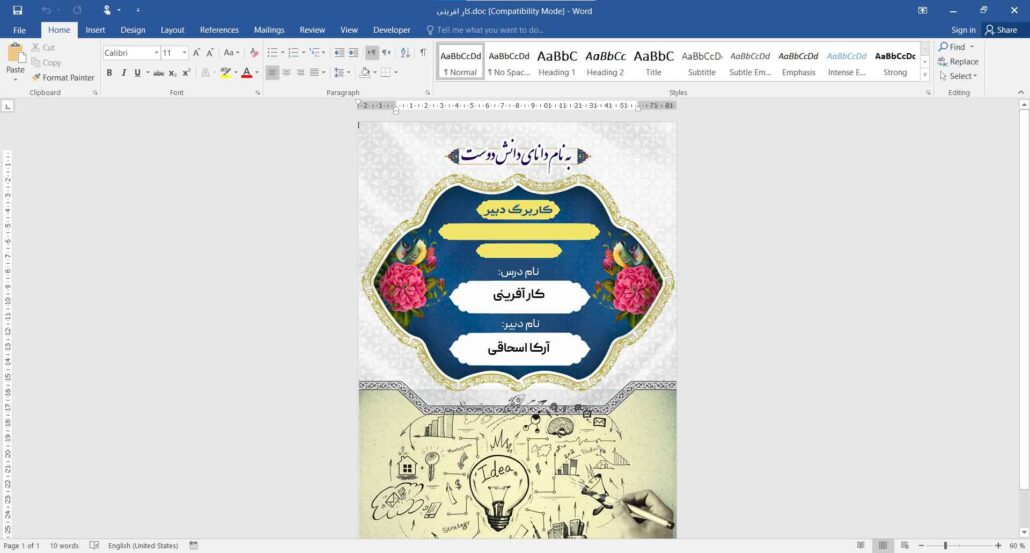Expand the font size dropdown
The image size is (1030, 553).
[x=184, y=53]
